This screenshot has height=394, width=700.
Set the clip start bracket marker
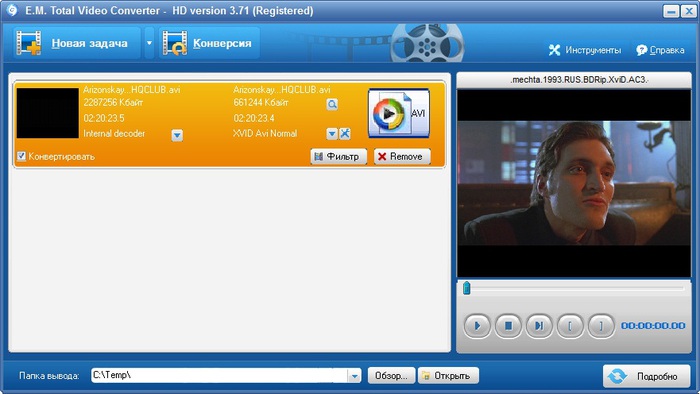570,326
